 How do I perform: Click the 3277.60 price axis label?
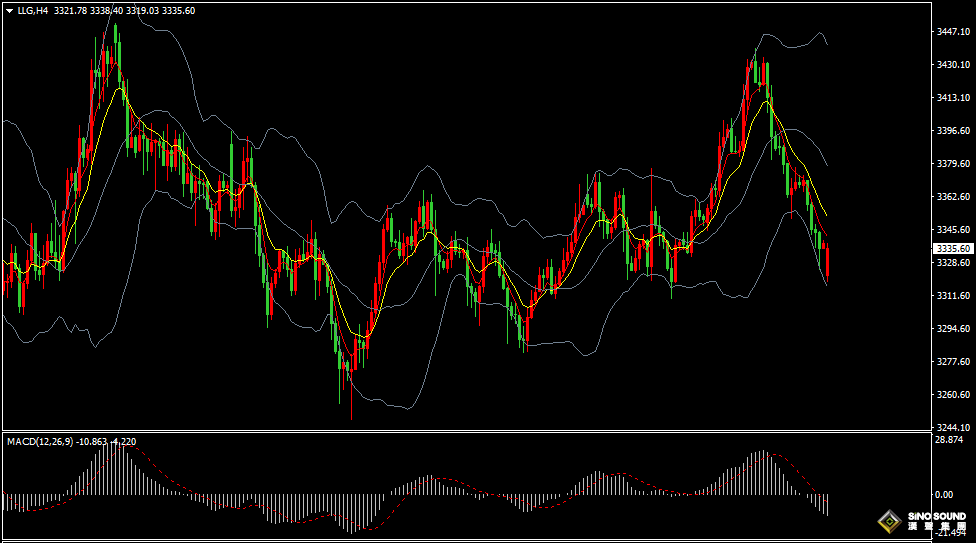953,362
